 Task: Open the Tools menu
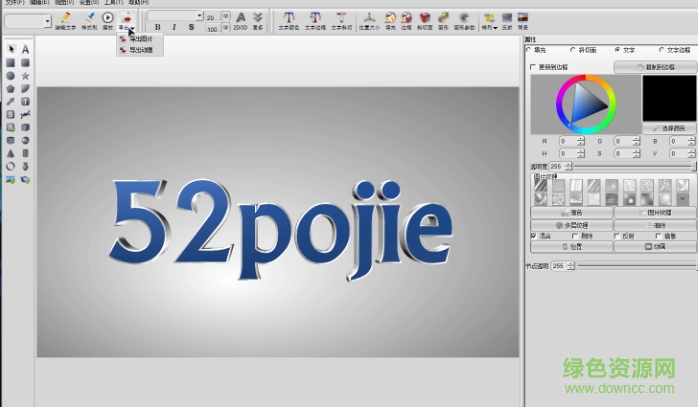click(x=114, y=2)
